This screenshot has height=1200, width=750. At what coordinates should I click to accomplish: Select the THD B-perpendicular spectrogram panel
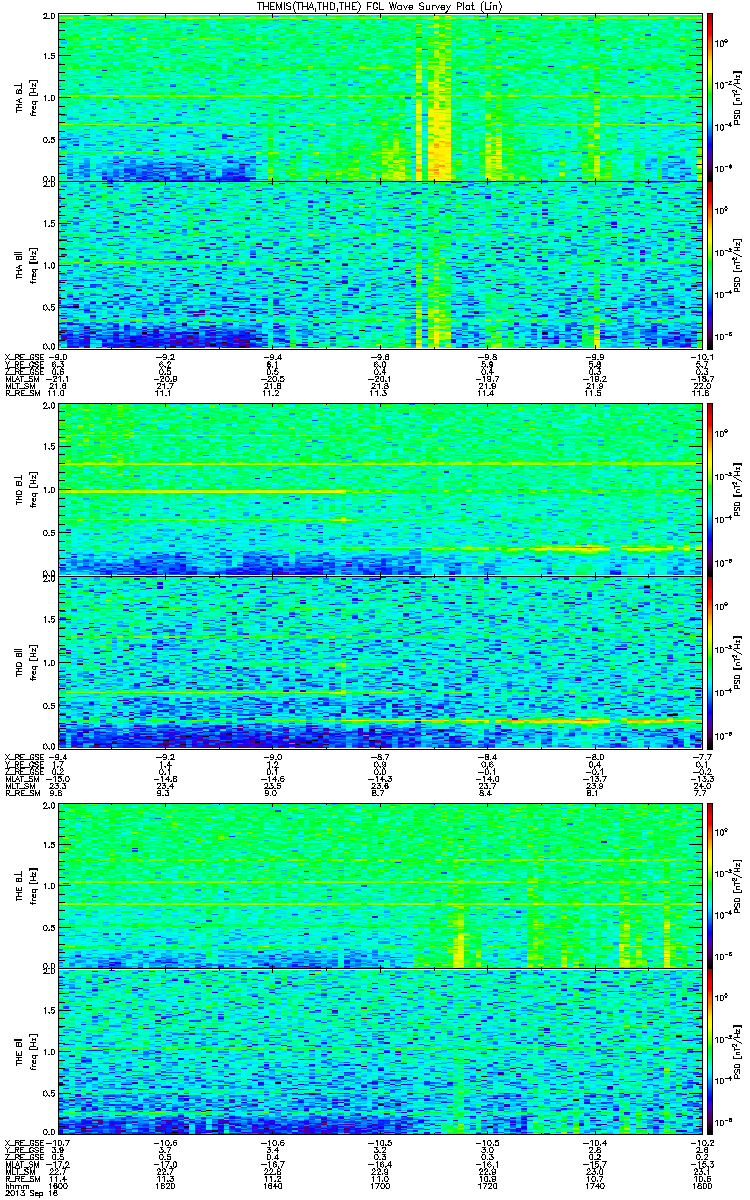379,490
